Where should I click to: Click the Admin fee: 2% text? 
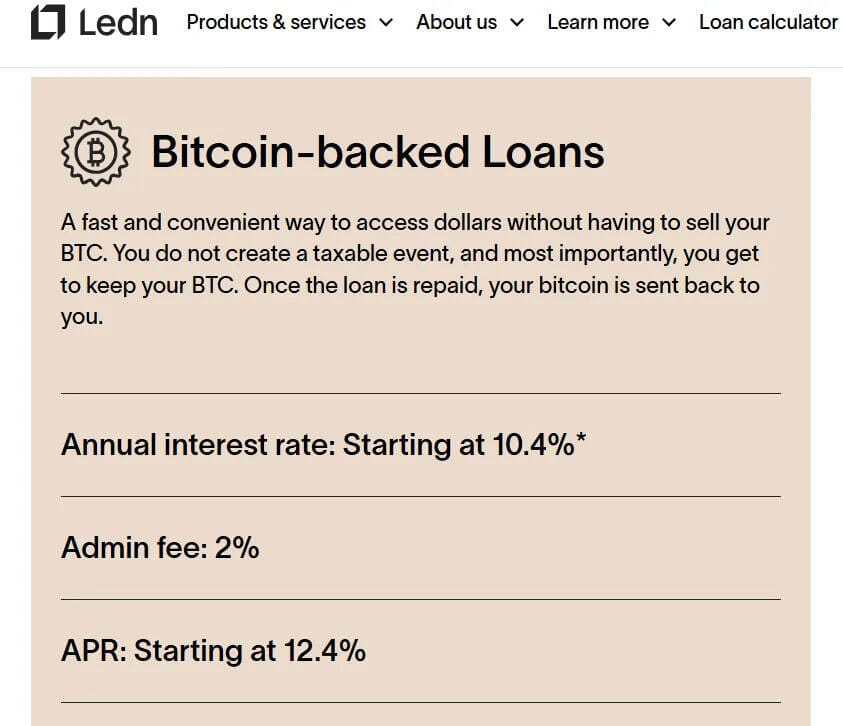[160, 548]
